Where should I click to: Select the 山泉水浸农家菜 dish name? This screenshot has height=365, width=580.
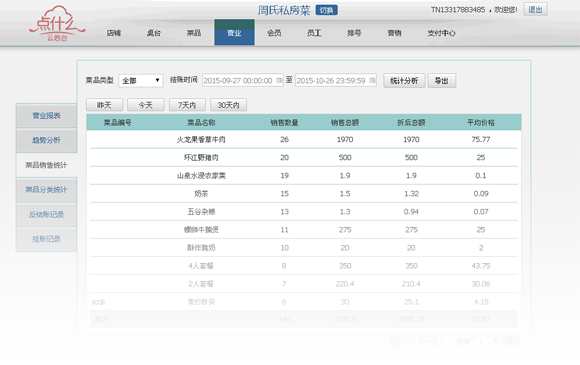coord(201,176)
